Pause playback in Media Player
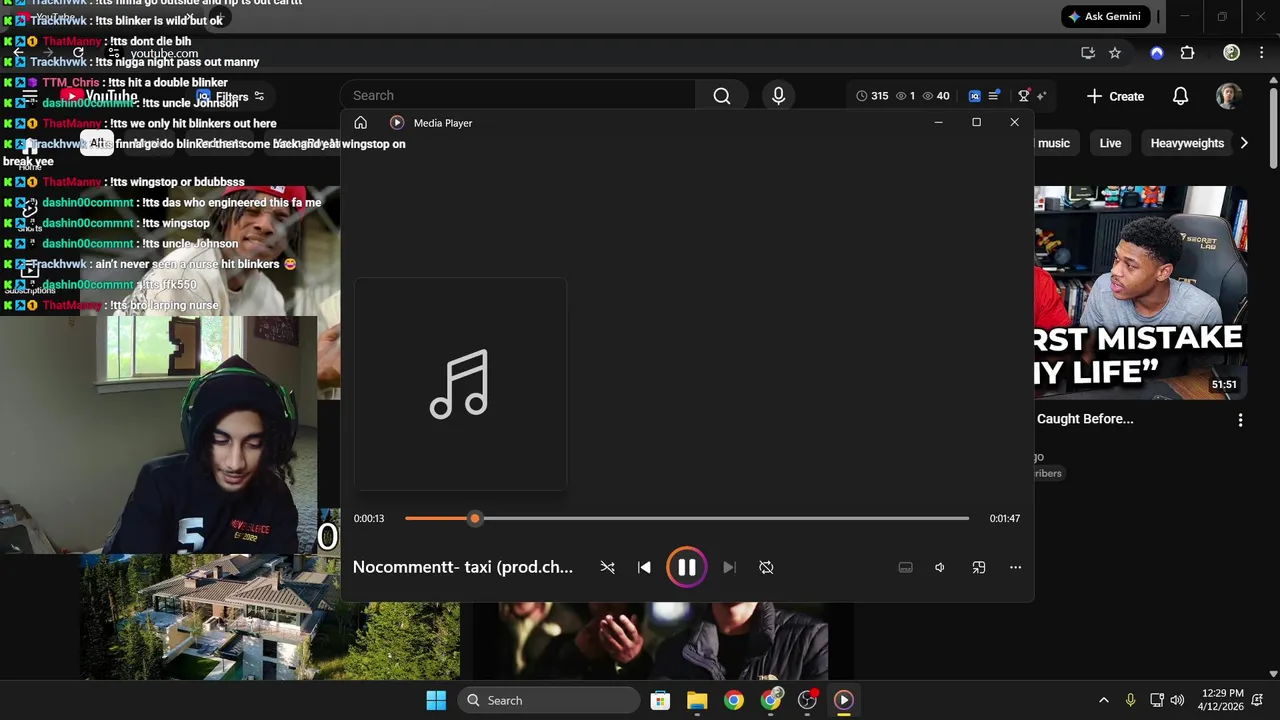 pos(686,567)
